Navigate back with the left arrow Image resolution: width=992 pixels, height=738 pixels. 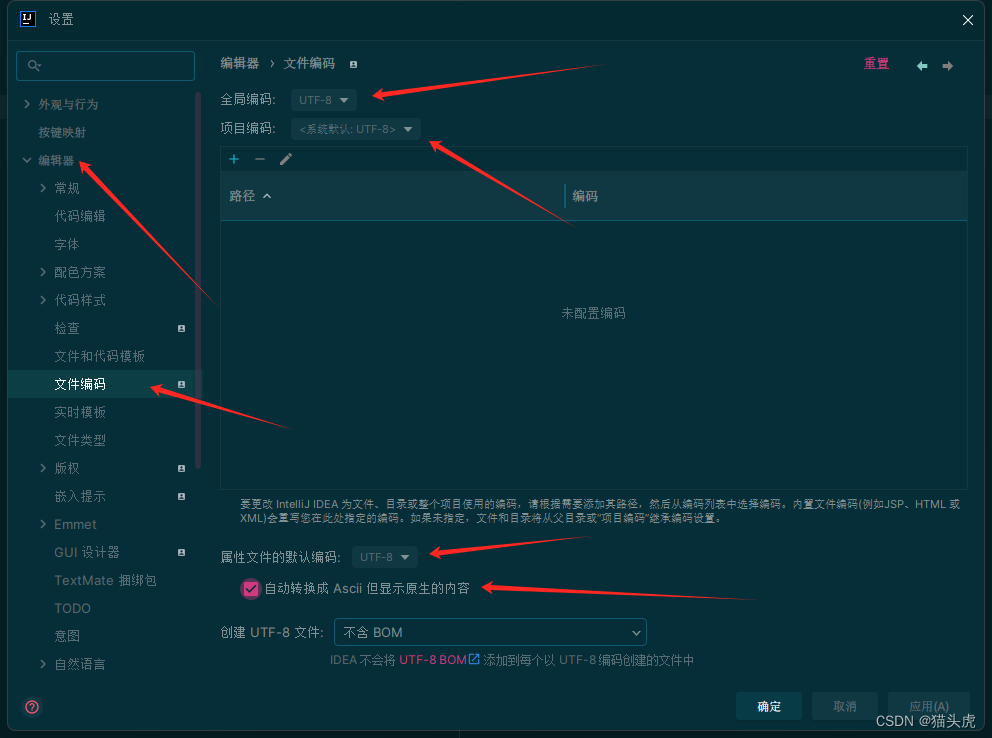922,66
